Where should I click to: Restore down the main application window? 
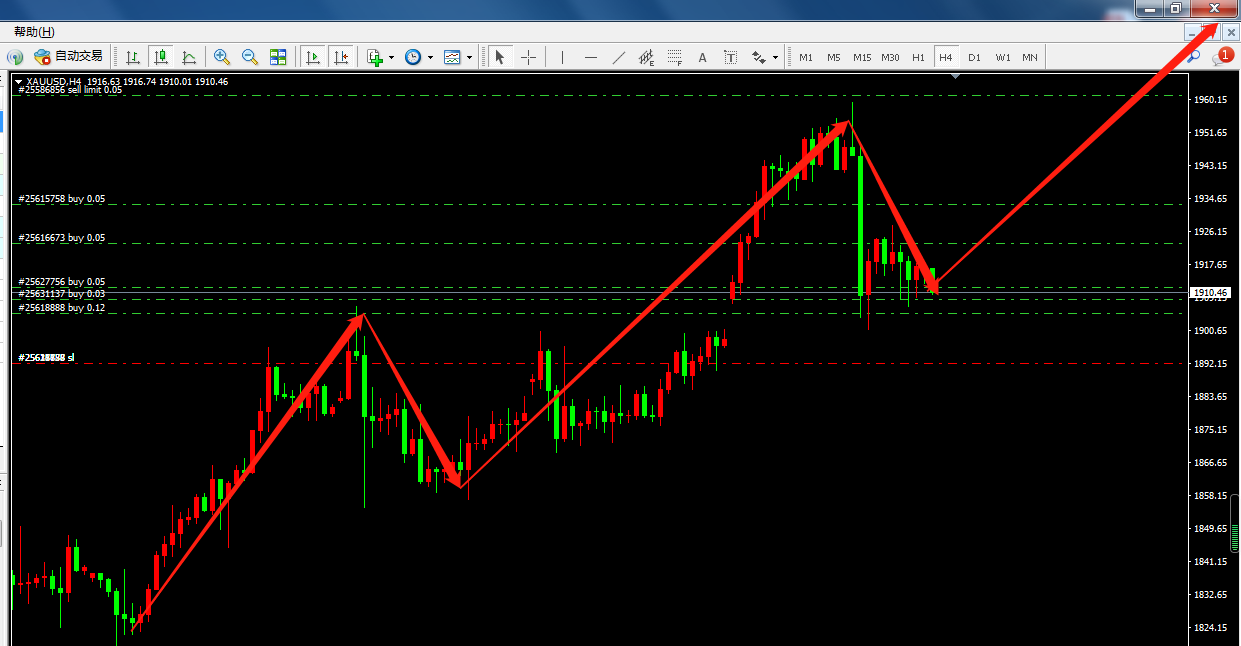point(1176,8)
